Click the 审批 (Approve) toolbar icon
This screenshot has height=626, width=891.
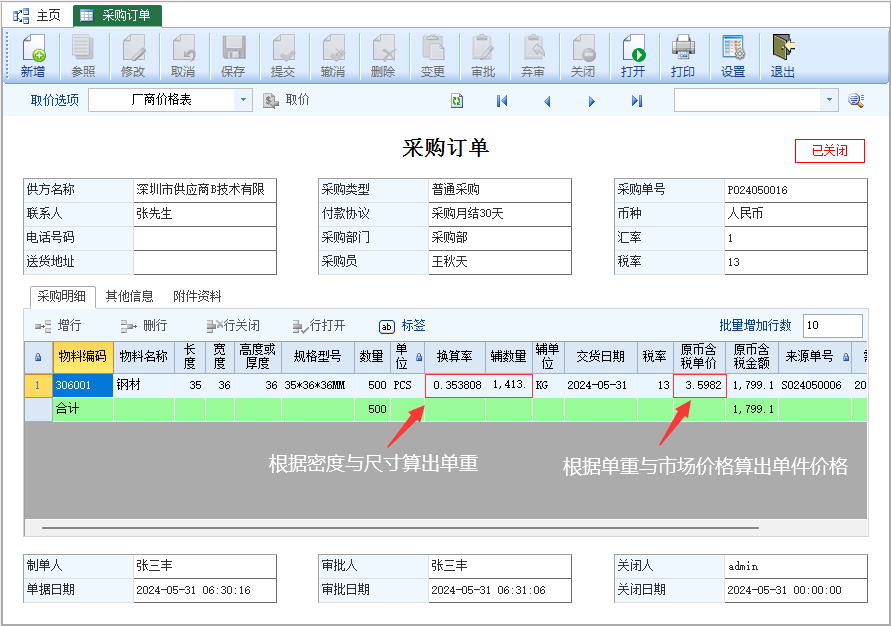pyautogui.click(x=483, y=56)
